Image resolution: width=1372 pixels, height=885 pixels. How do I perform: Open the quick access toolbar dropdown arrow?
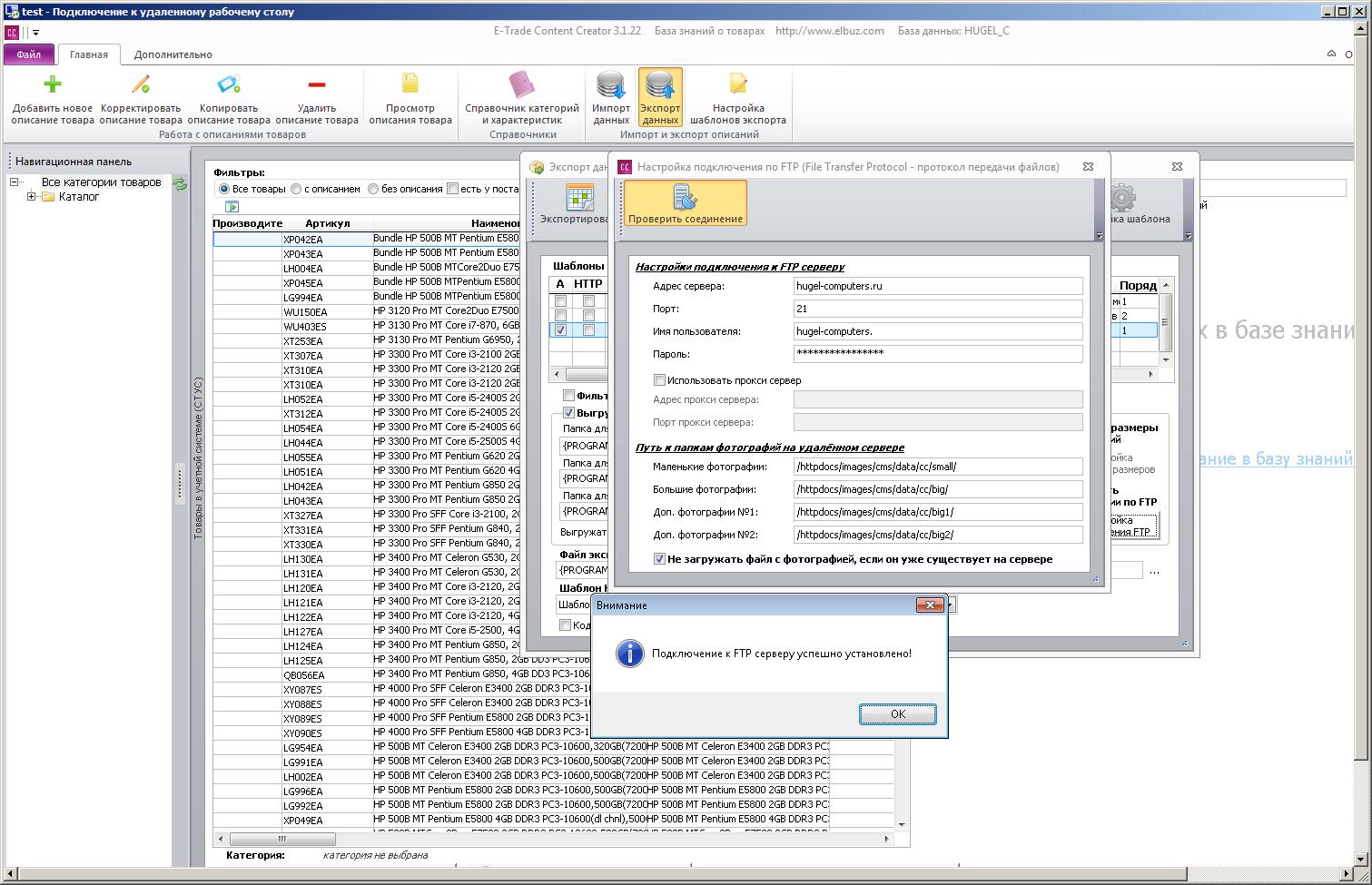[36, 34]
